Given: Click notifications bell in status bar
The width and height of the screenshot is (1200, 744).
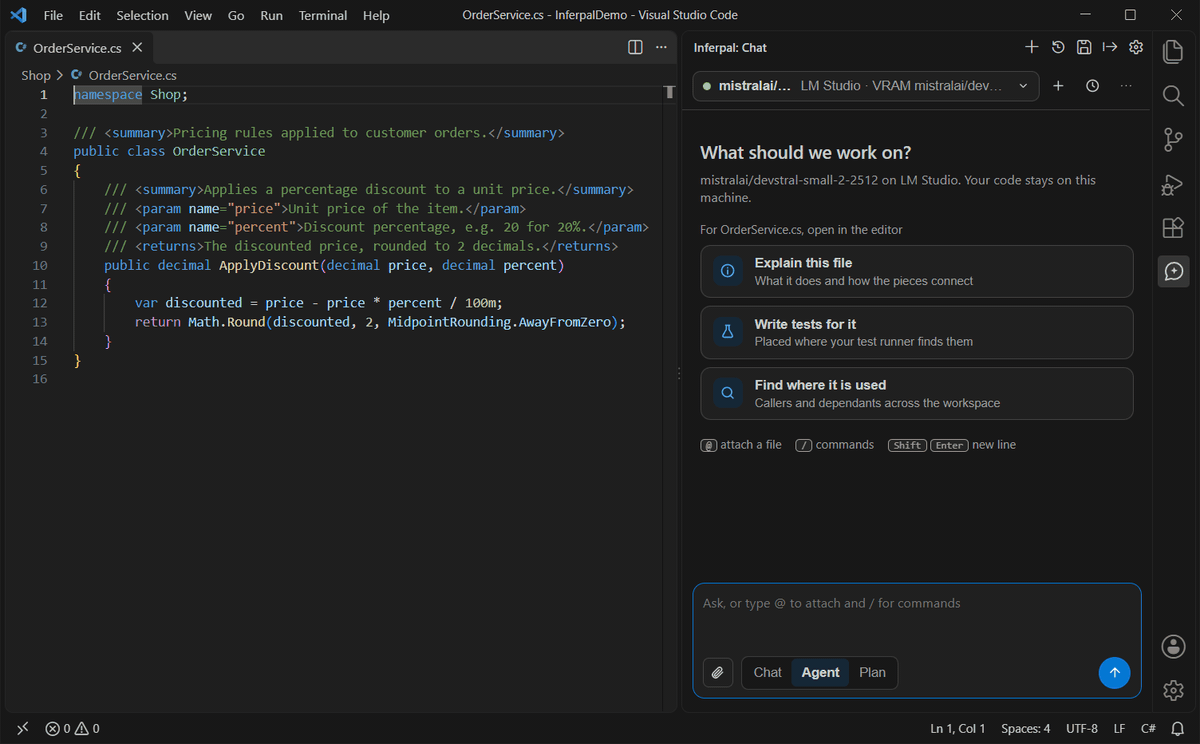Looking at the screenshot, I should coord(1179,728).
